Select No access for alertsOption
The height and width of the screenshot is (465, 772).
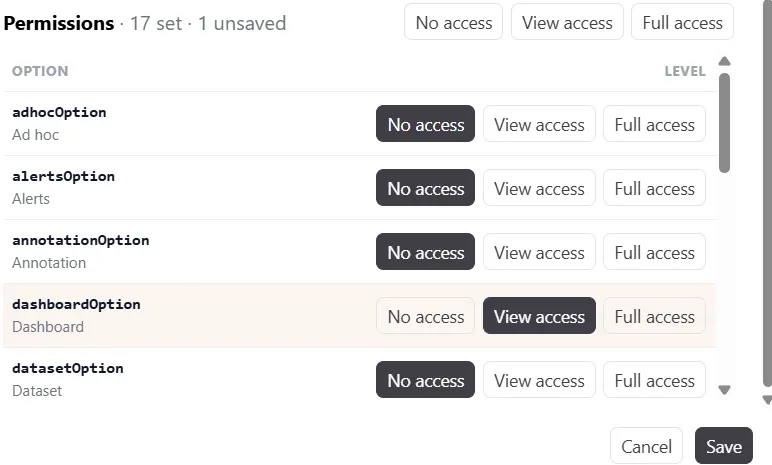pos(425,188)
